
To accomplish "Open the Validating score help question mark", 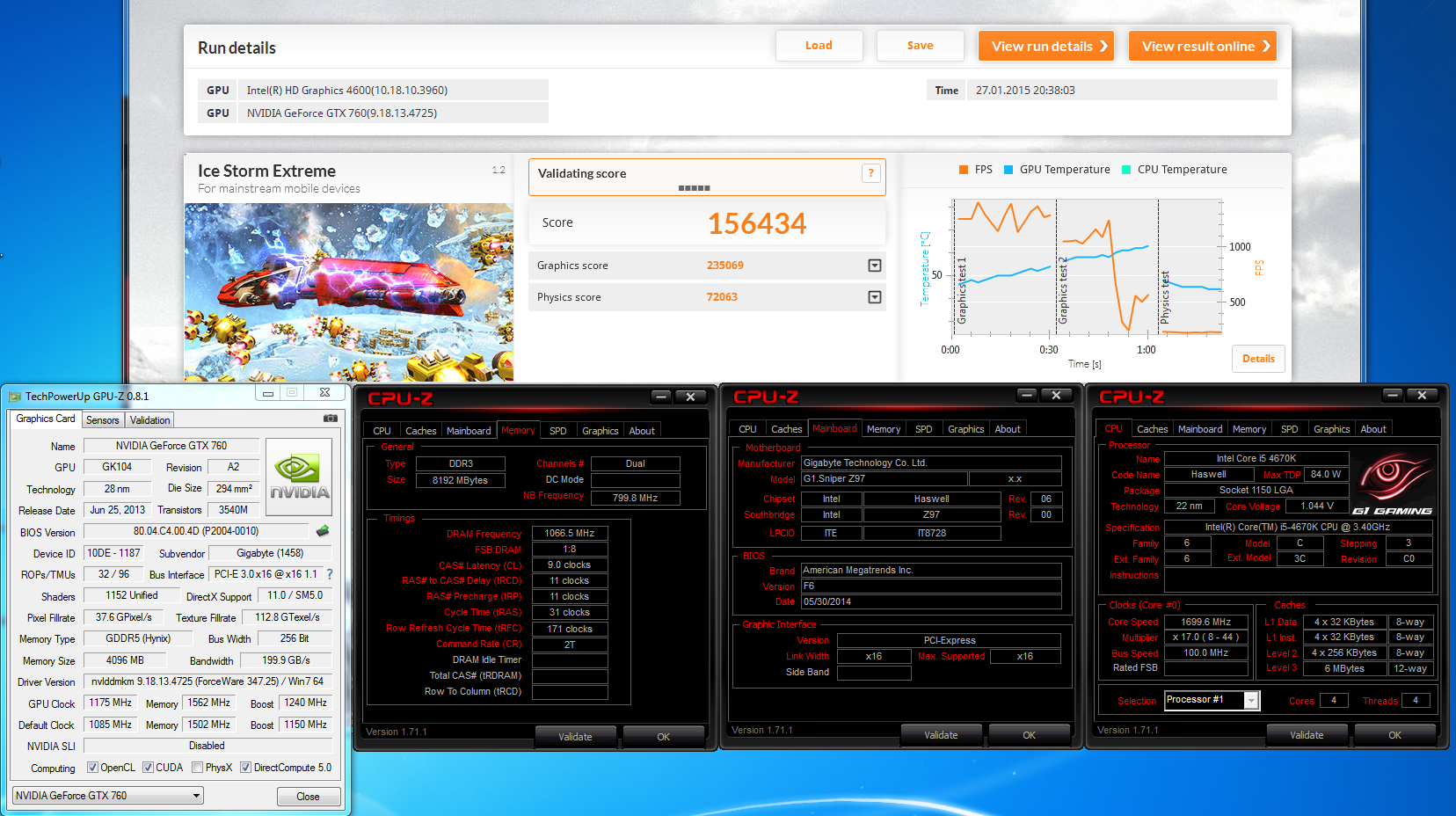I will click(870, 173).
